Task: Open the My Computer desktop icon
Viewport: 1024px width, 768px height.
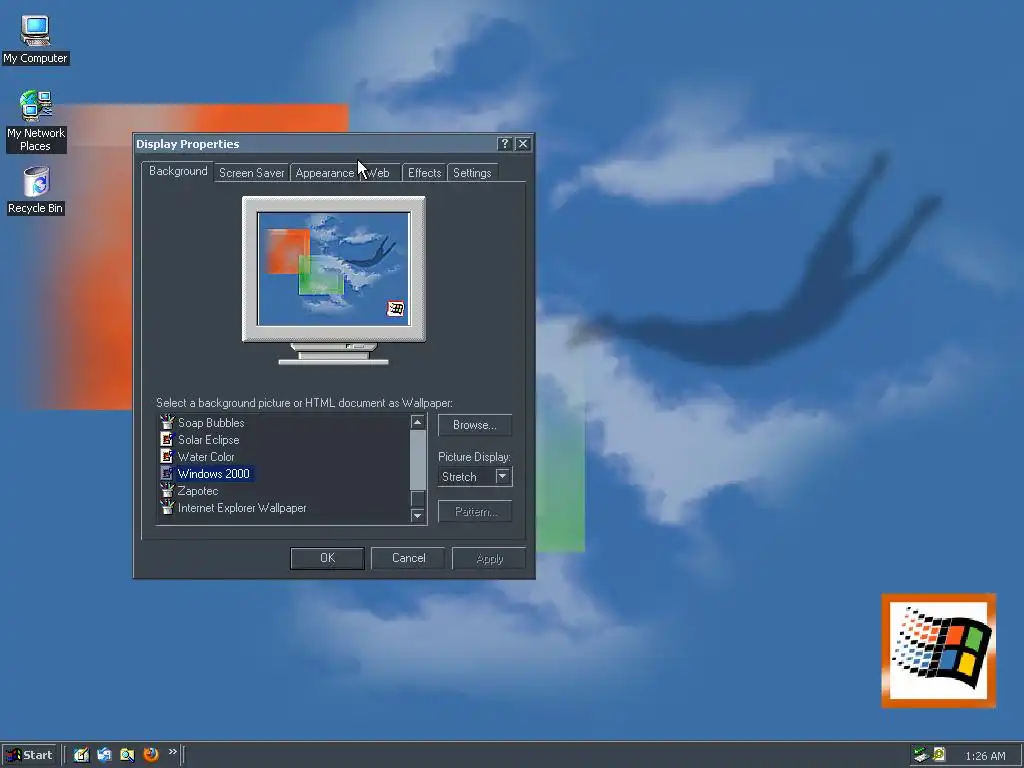Action: 35,39
